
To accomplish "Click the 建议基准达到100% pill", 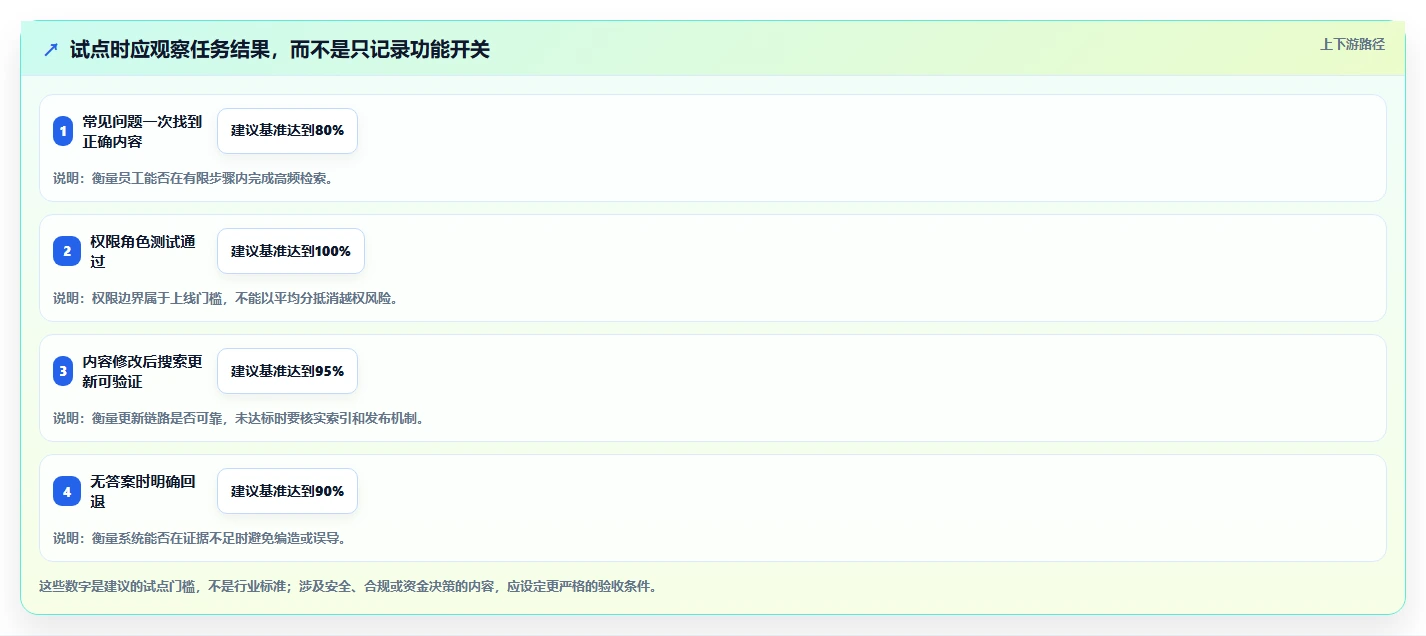I will pyautogui.click(x=291, y=251).
